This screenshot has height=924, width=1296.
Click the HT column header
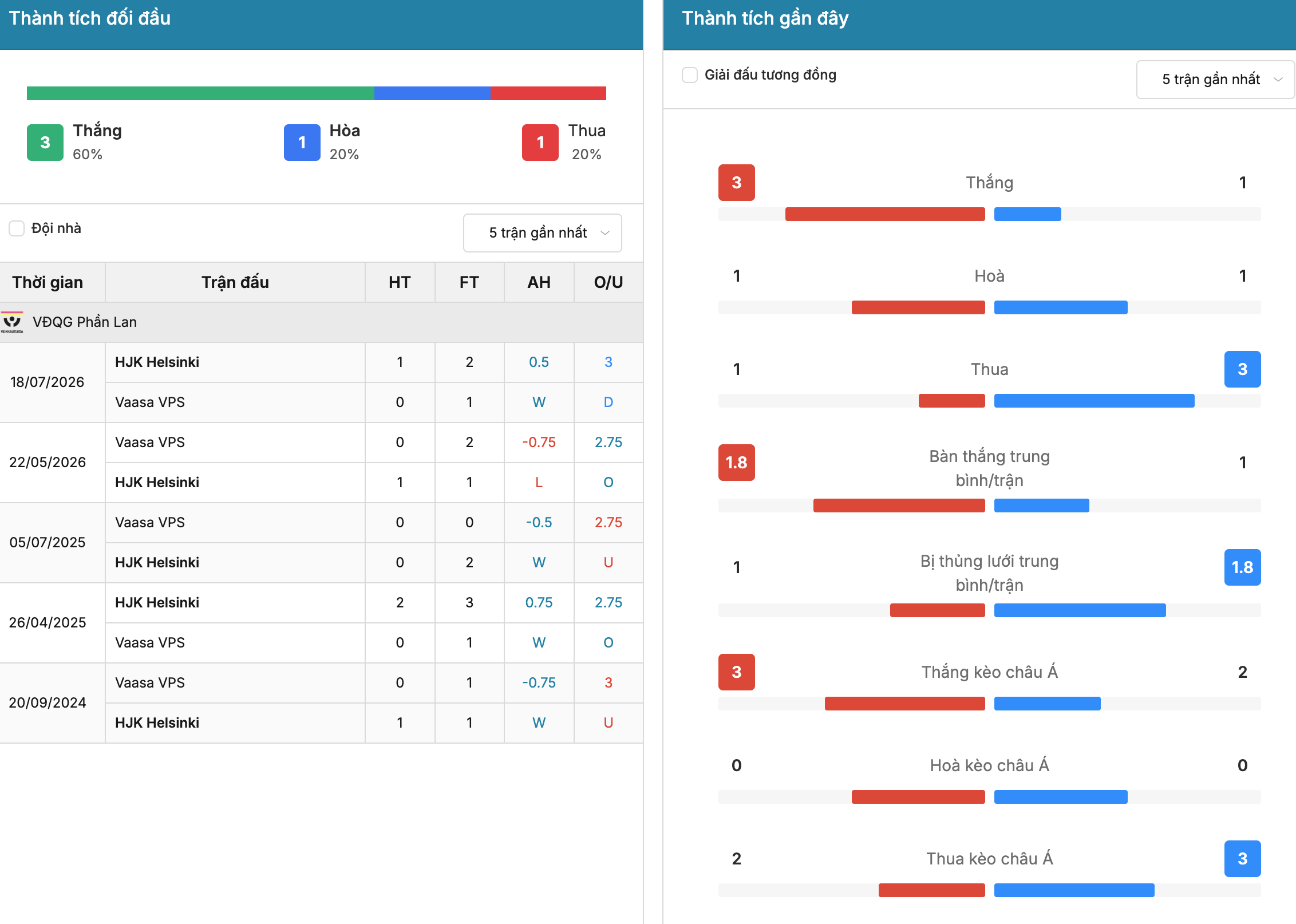click(400, 282)
